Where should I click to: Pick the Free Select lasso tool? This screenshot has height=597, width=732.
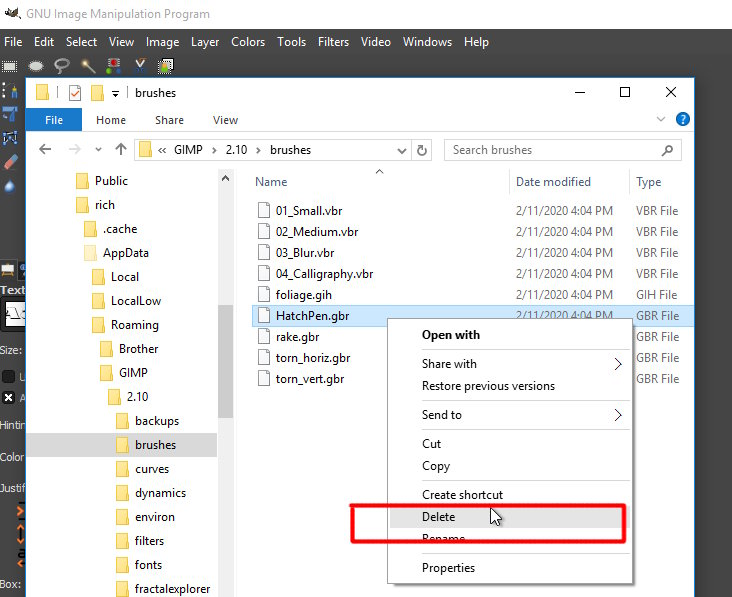[x=62, y=66]
